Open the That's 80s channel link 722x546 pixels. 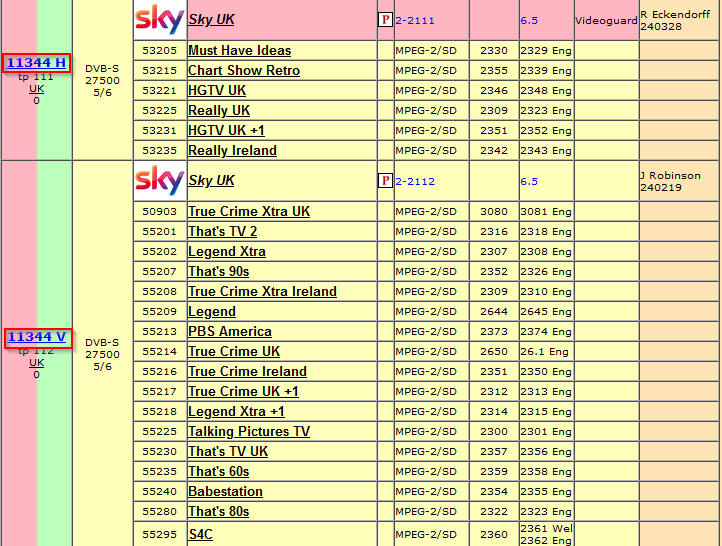coord(219,511)
